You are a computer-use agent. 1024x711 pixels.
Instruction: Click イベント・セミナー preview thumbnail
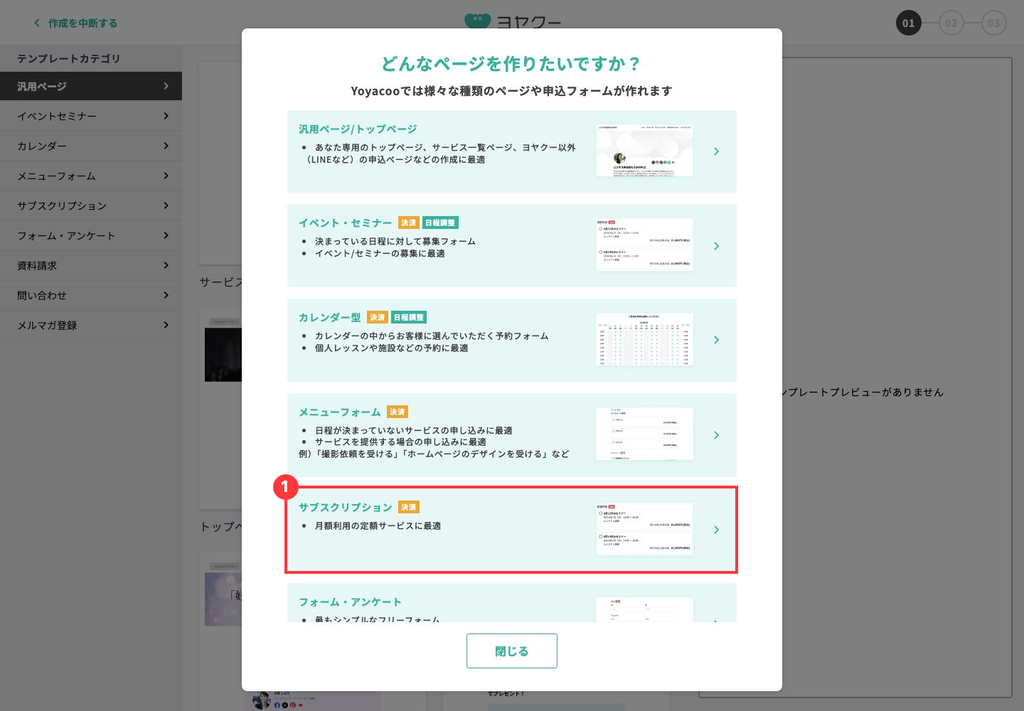(x=645, y=245)
